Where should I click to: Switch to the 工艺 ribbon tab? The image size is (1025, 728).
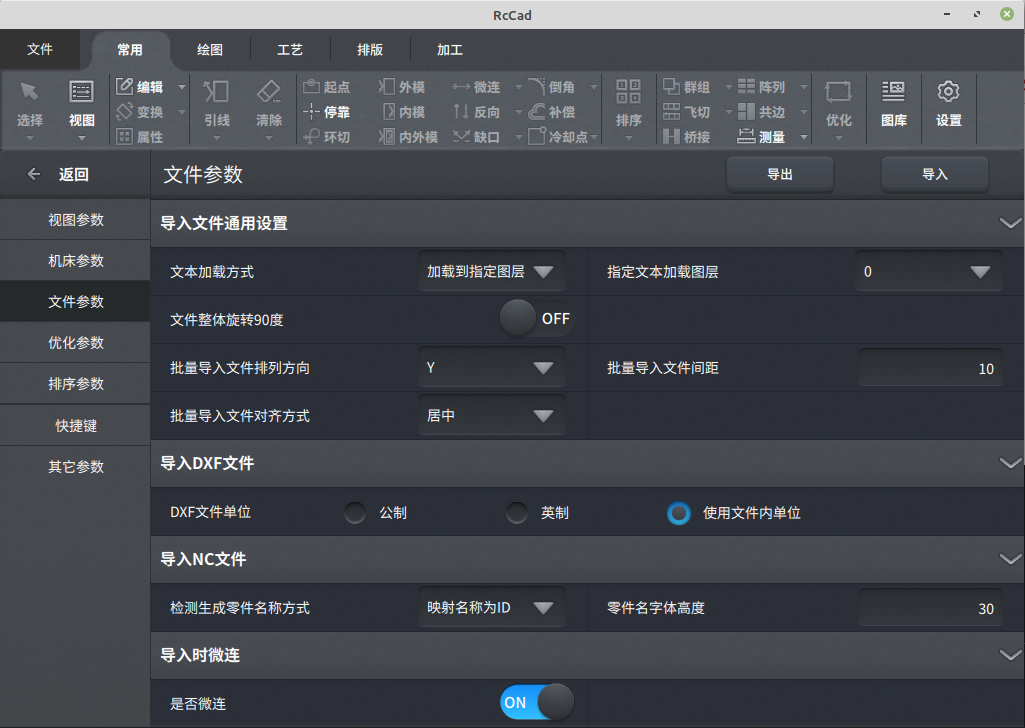click(x=289, y=49)
